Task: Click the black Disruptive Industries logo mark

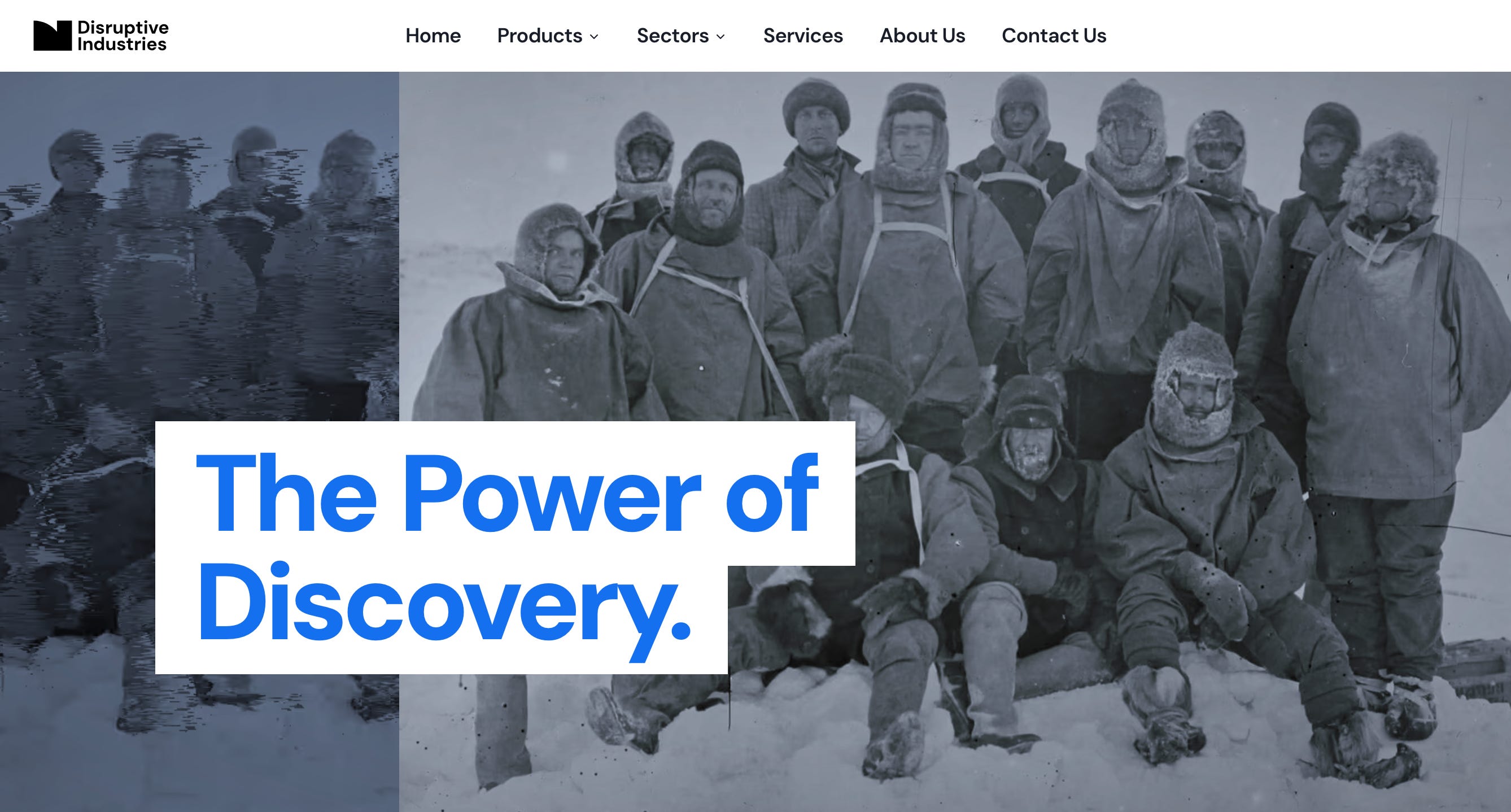Action: 52,36
